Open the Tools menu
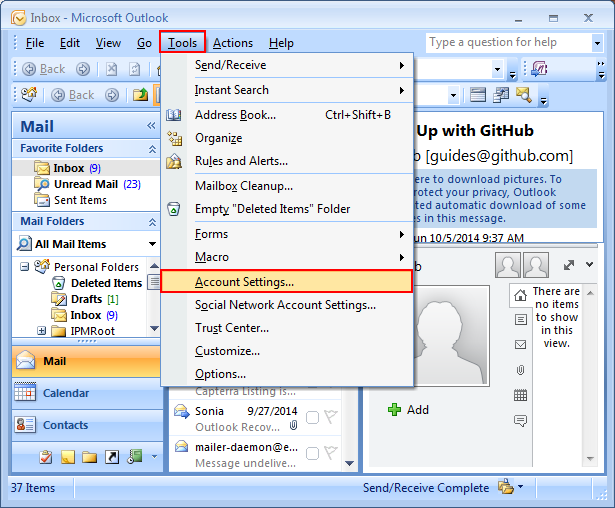The image size is (615, 508). click(x=182, y=42)
